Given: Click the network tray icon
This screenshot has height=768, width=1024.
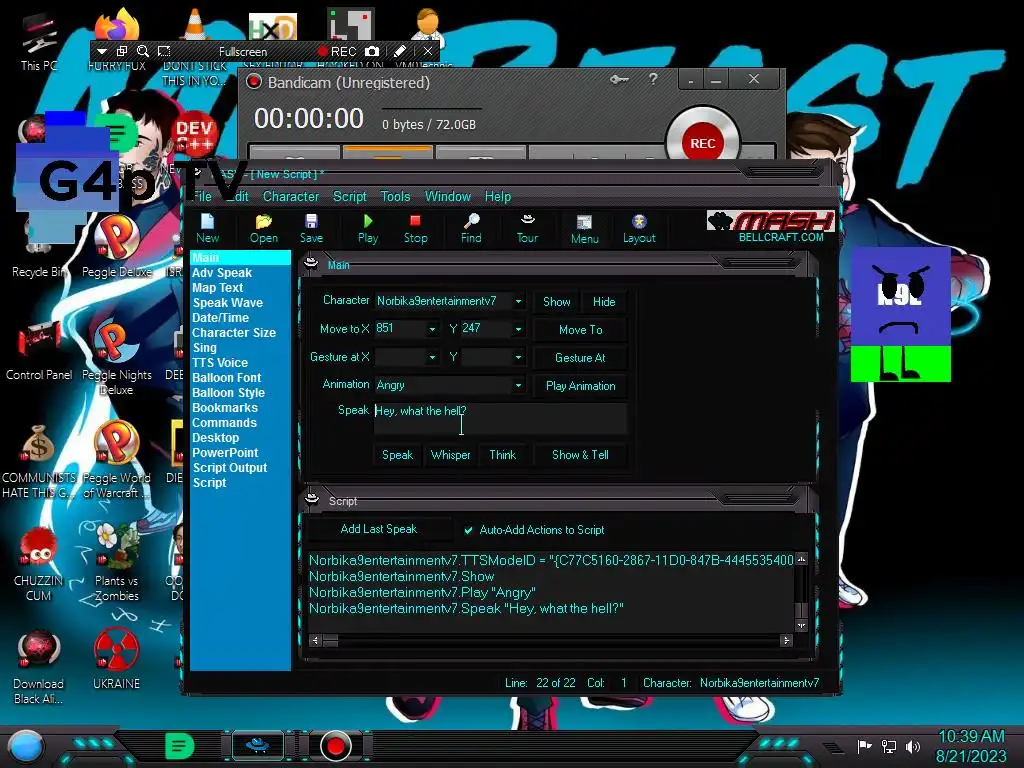Looking at the screenshot, I should (x=888, y=746).
